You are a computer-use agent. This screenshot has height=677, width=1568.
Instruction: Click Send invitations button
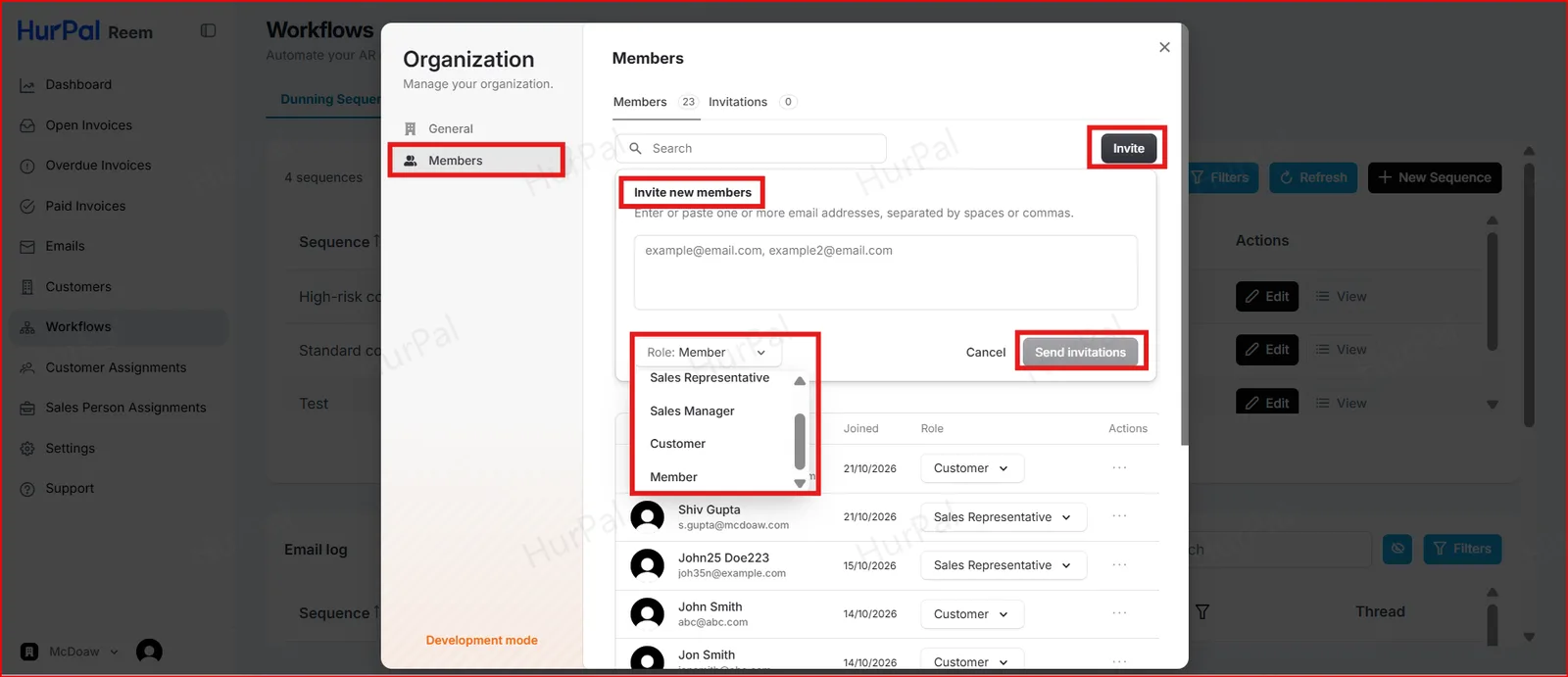tap(1080, 352)
